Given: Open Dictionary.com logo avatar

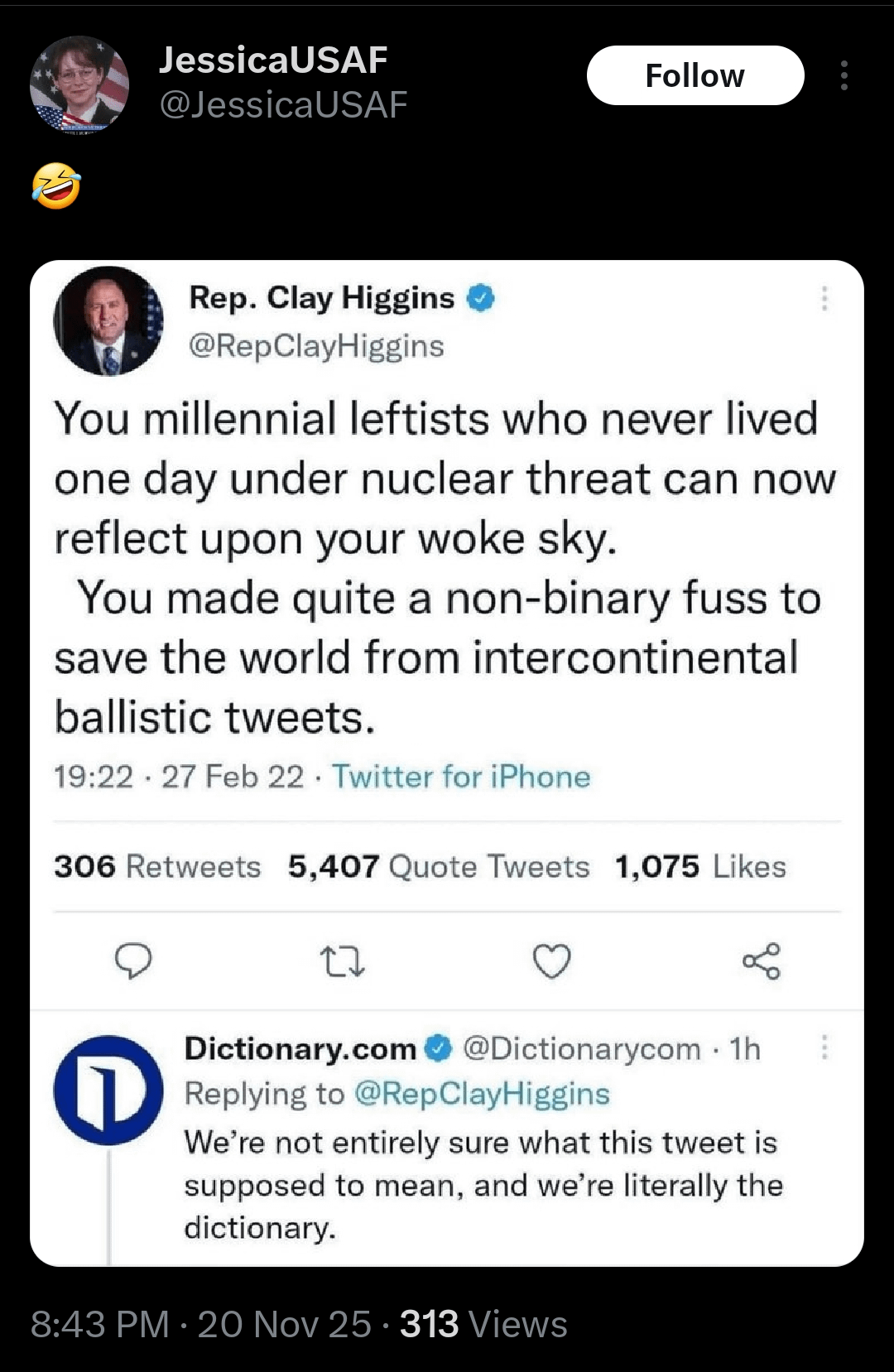Looking at the screenshot, I should pos(108,1090).
